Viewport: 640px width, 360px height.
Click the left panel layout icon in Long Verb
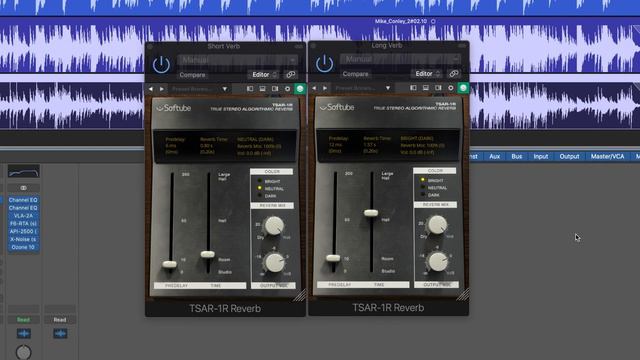pyautogui.click(x=413, y=88)
